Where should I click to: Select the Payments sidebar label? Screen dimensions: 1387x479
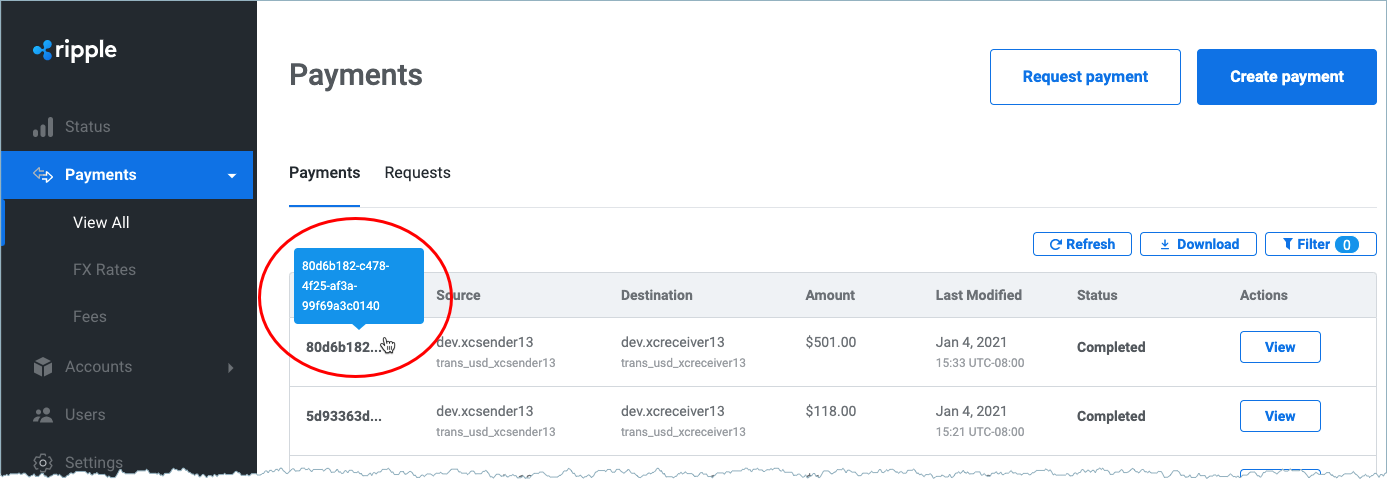100,175
